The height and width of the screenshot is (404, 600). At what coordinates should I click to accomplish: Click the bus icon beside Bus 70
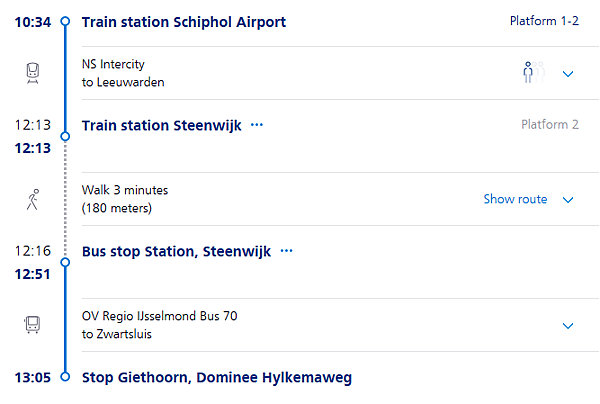[x=33, y=325]
